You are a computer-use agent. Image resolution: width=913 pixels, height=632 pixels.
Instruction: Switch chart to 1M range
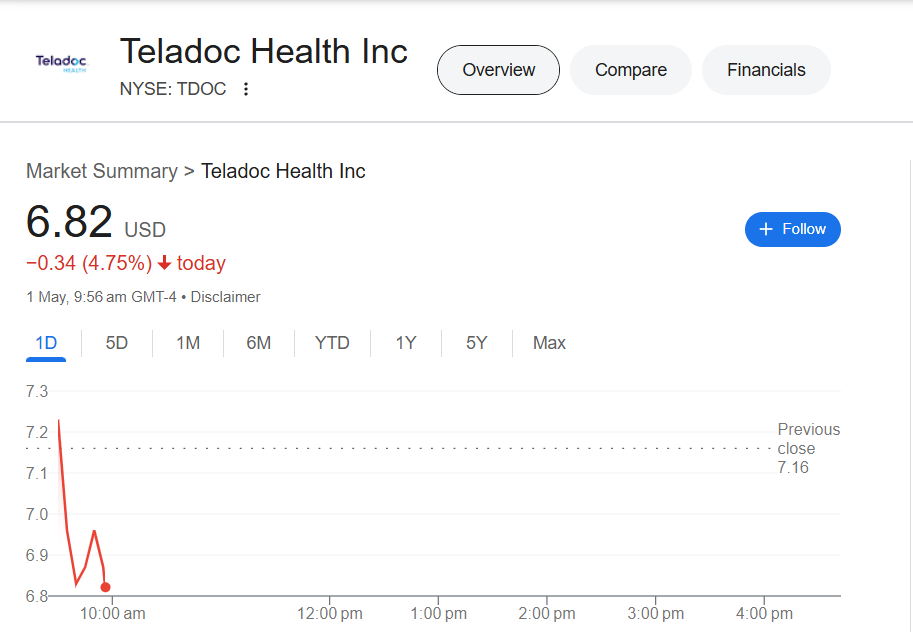click(x=188, y=343)
